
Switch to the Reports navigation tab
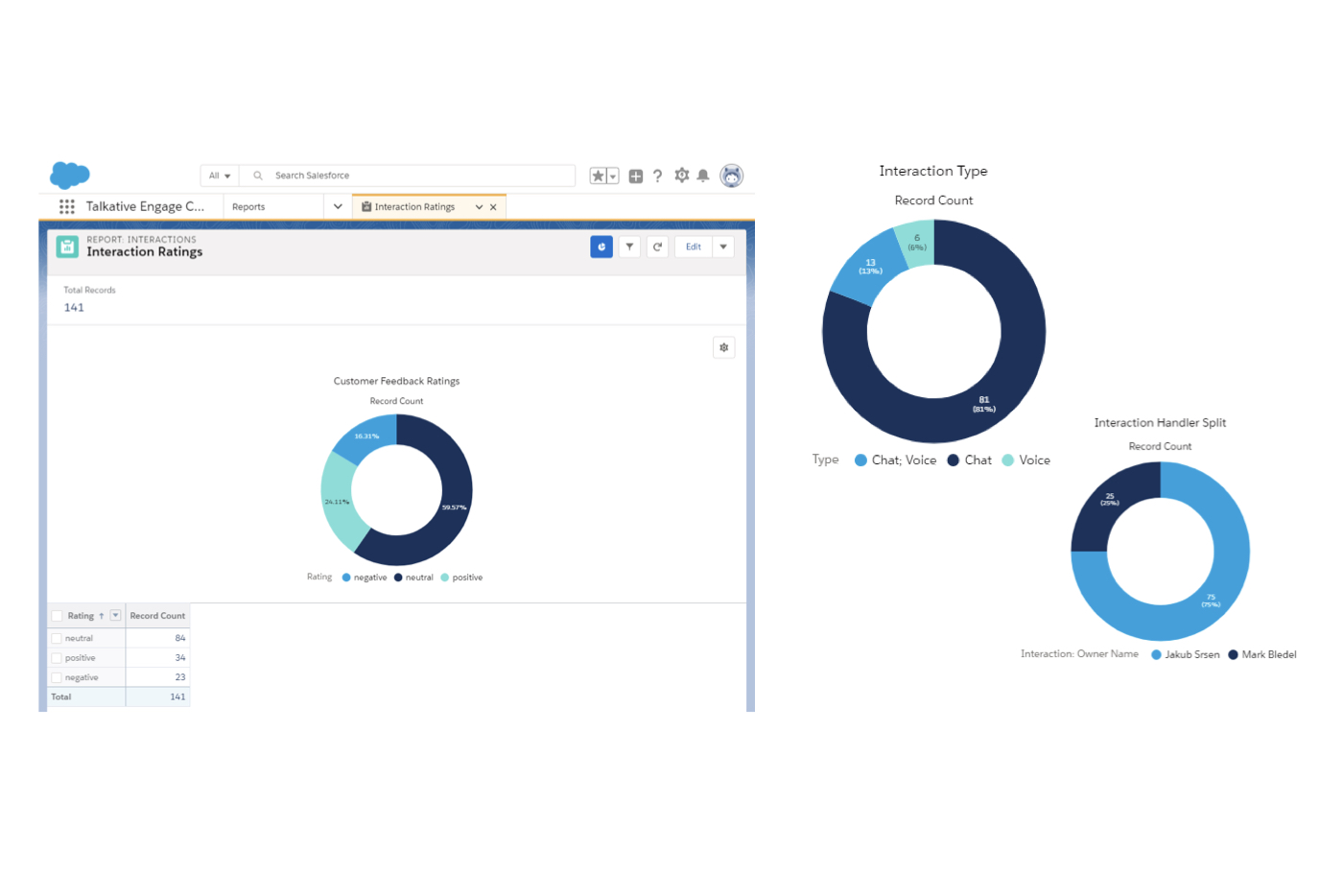[249, 206]
